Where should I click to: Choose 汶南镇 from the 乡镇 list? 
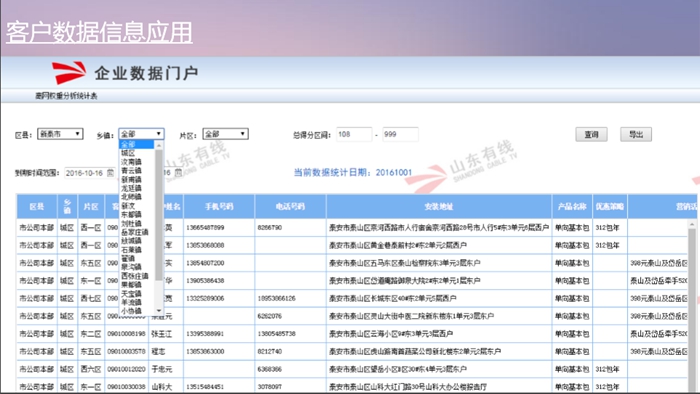click(x=131, y=162)
